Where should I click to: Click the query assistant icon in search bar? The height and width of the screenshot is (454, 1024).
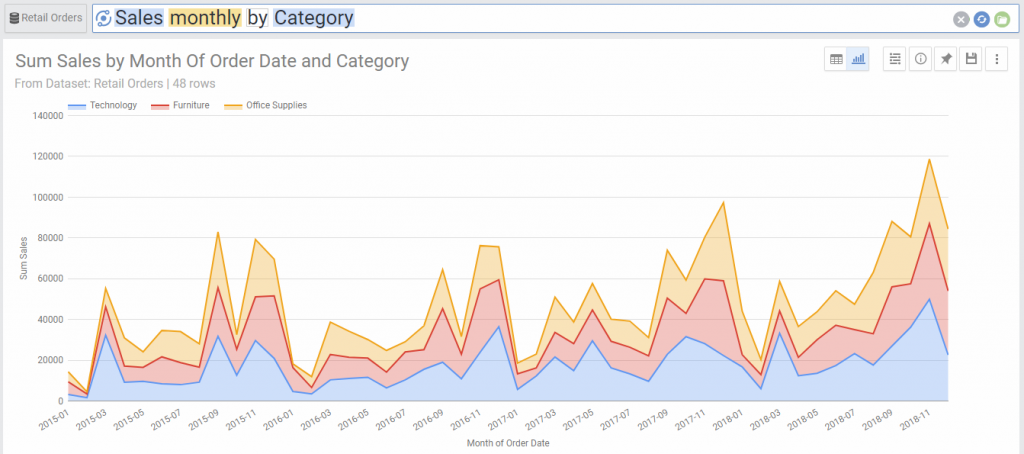103,19
